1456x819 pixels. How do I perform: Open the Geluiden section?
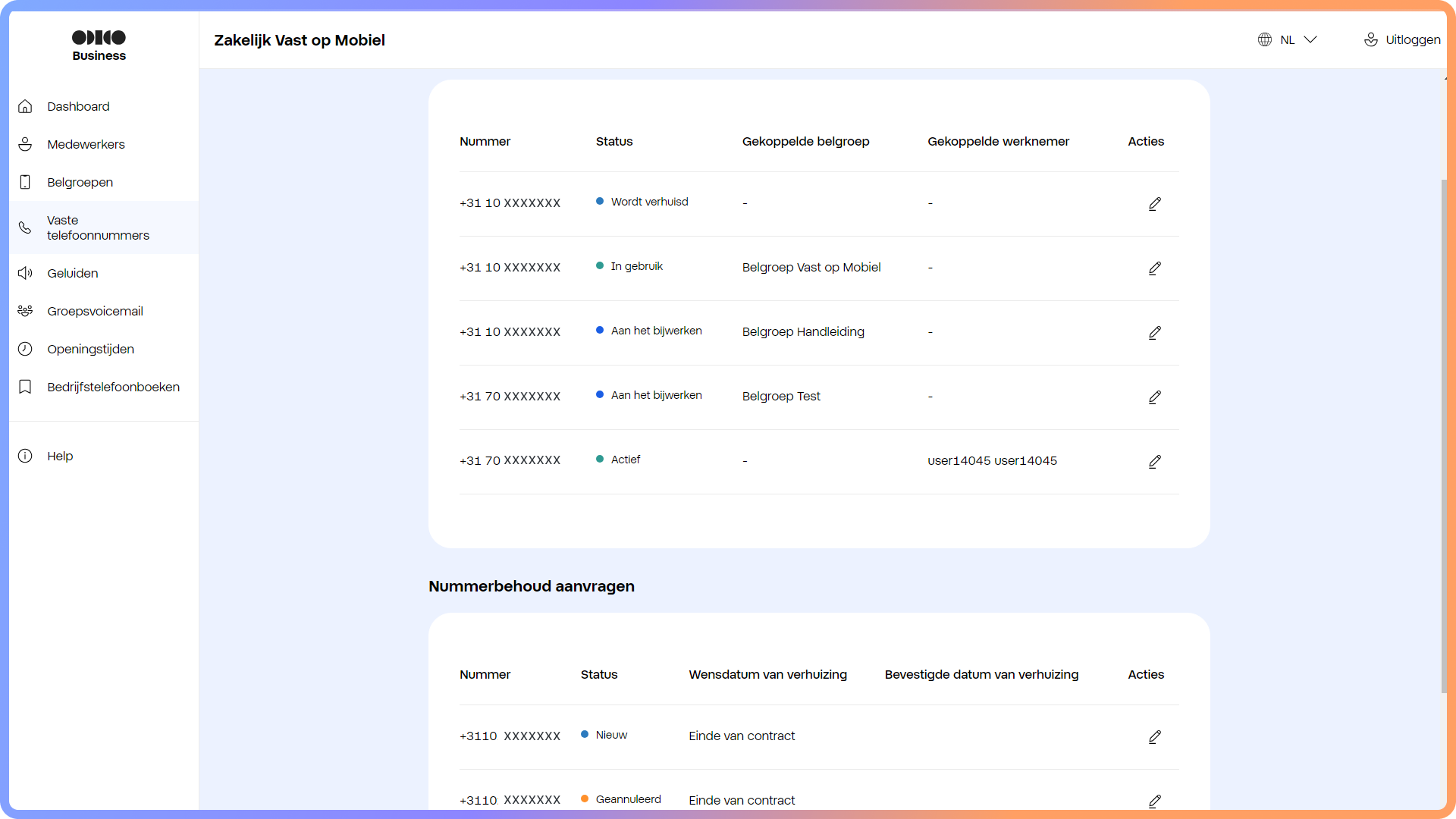(72, 273)
